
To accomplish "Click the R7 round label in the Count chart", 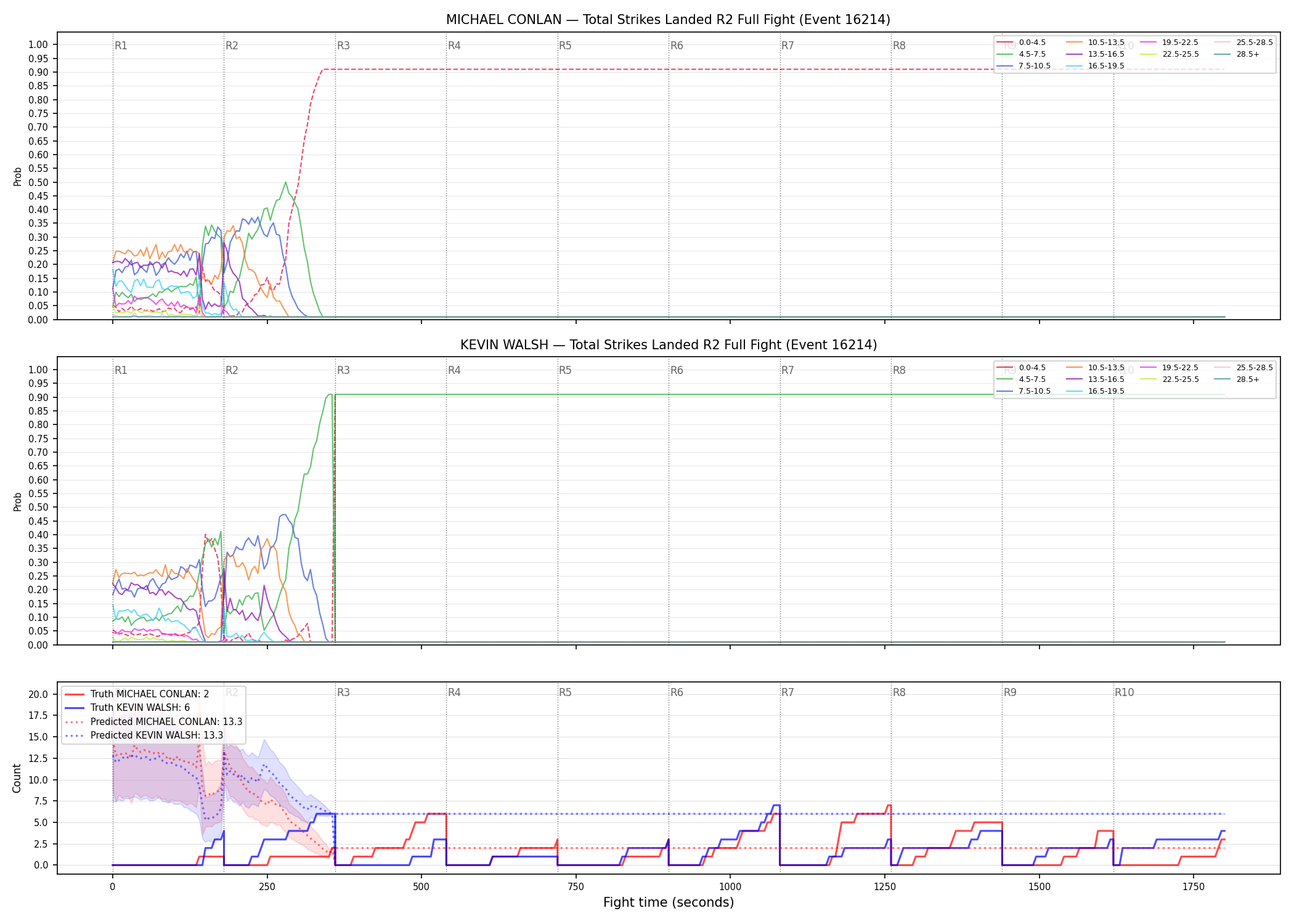I will coord(787,692).
